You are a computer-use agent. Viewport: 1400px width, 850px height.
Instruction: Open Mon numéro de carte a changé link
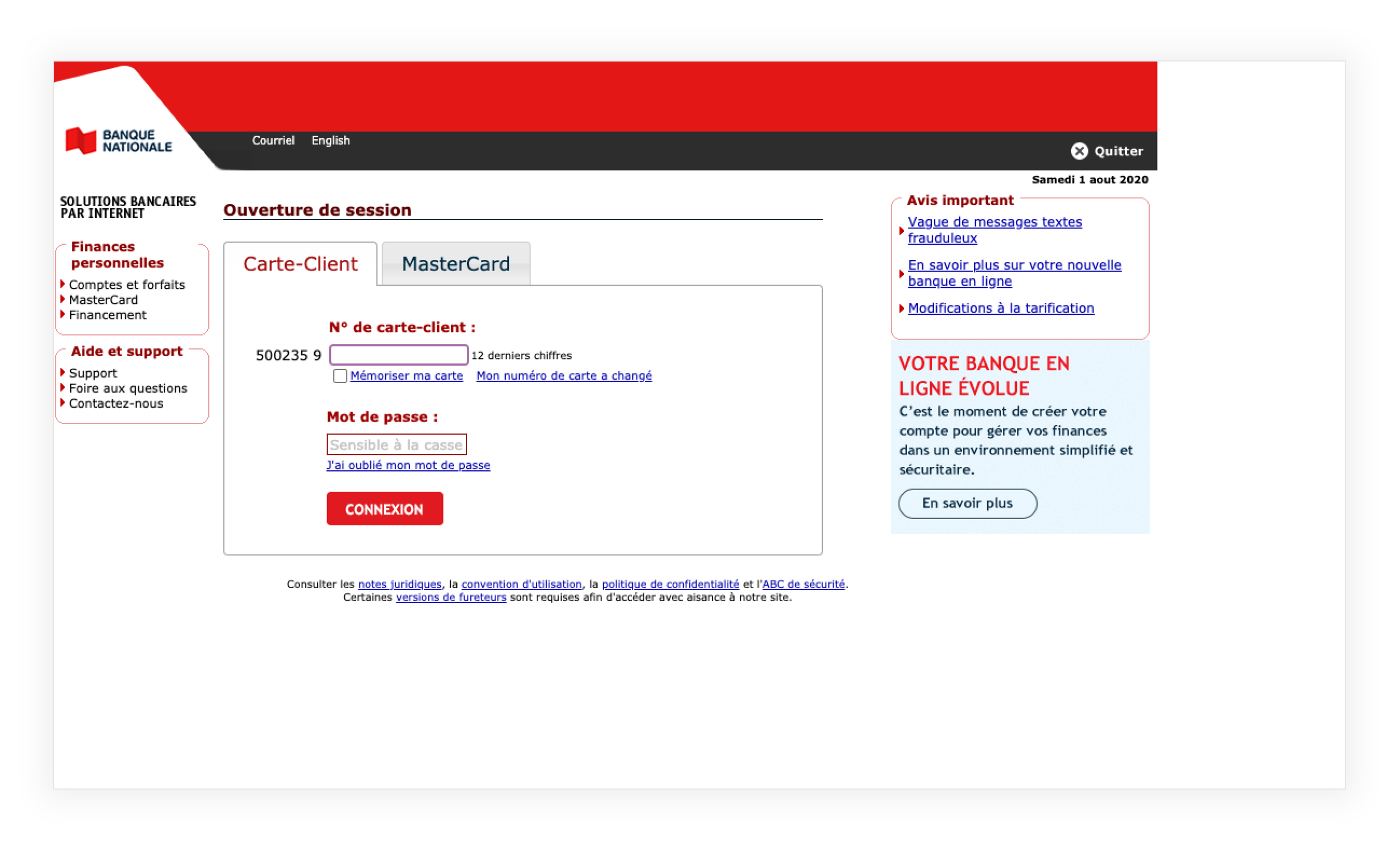563,376
